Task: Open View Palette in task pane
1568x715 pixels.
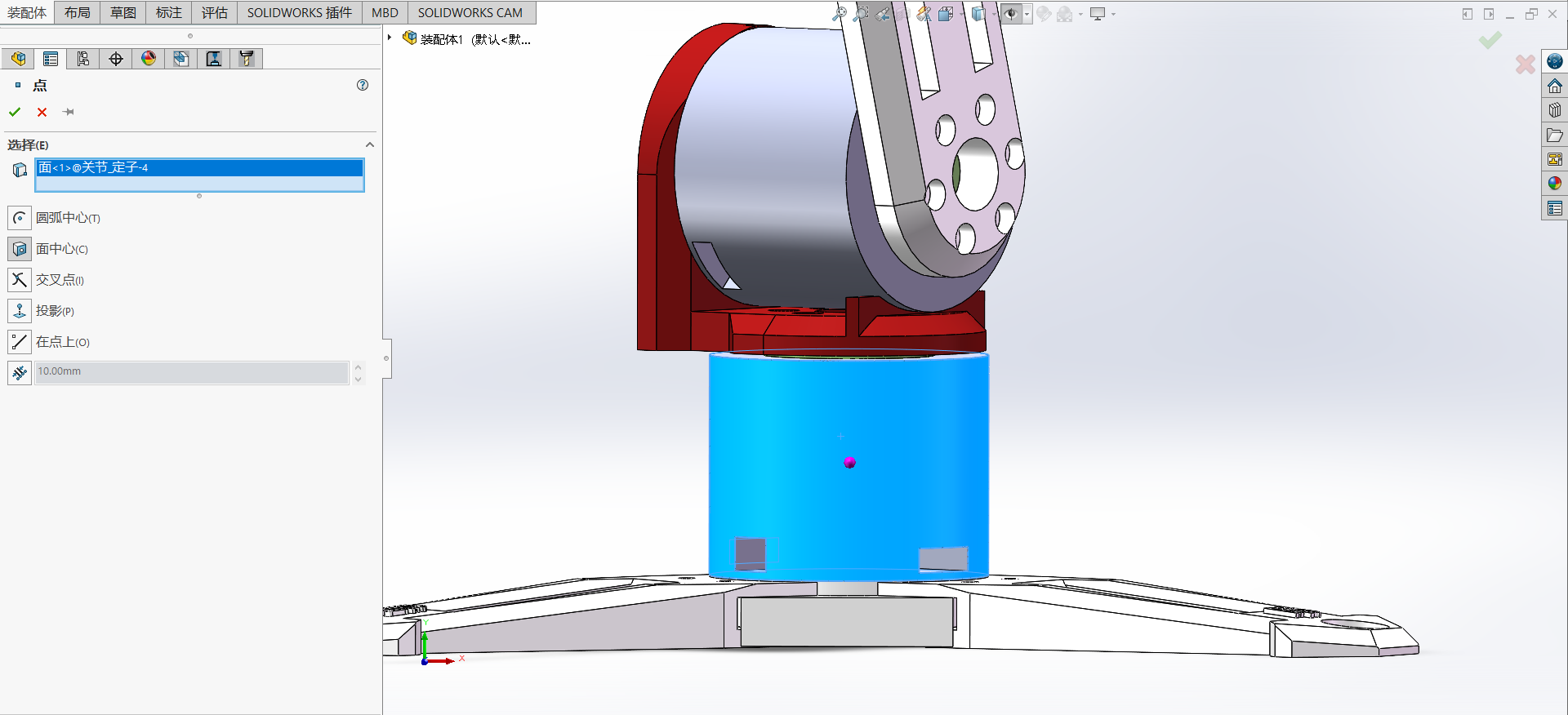Action: coord(1555,159)
